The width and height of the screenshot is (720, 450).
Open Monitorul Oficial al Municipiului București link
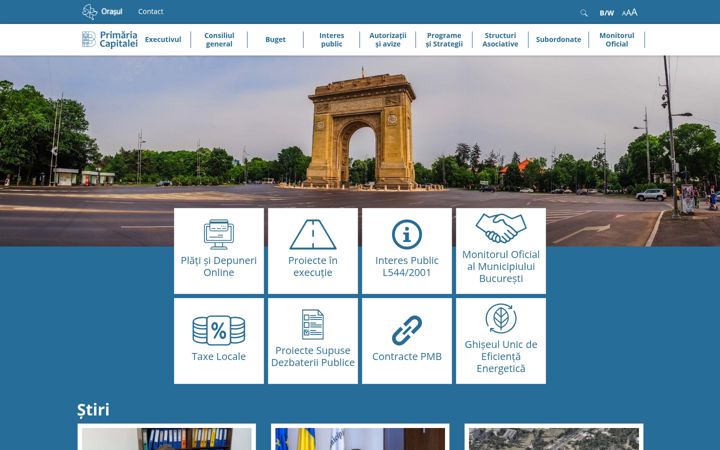point(501,266)
